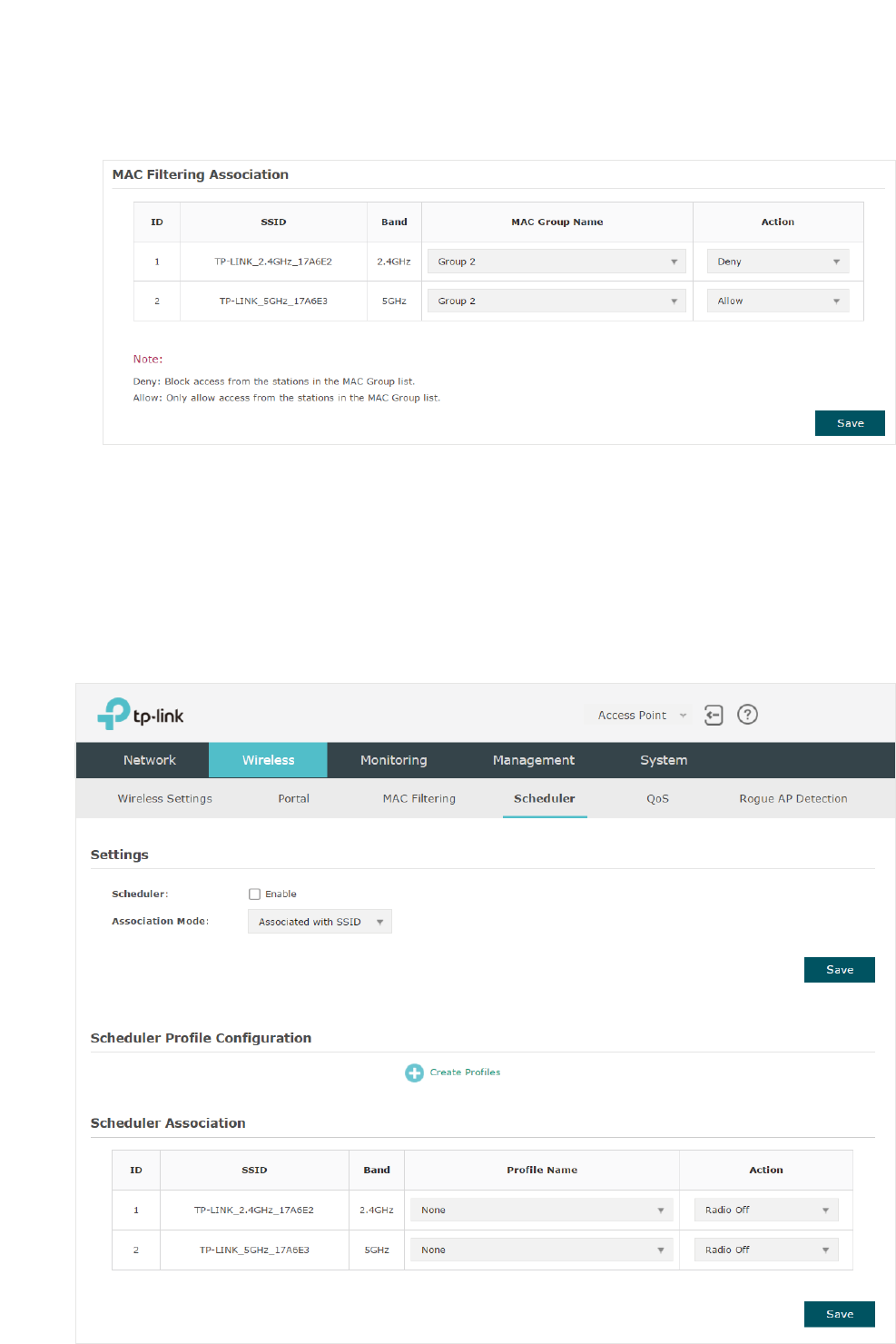Click the Profile Name column header

(542, 1170)
